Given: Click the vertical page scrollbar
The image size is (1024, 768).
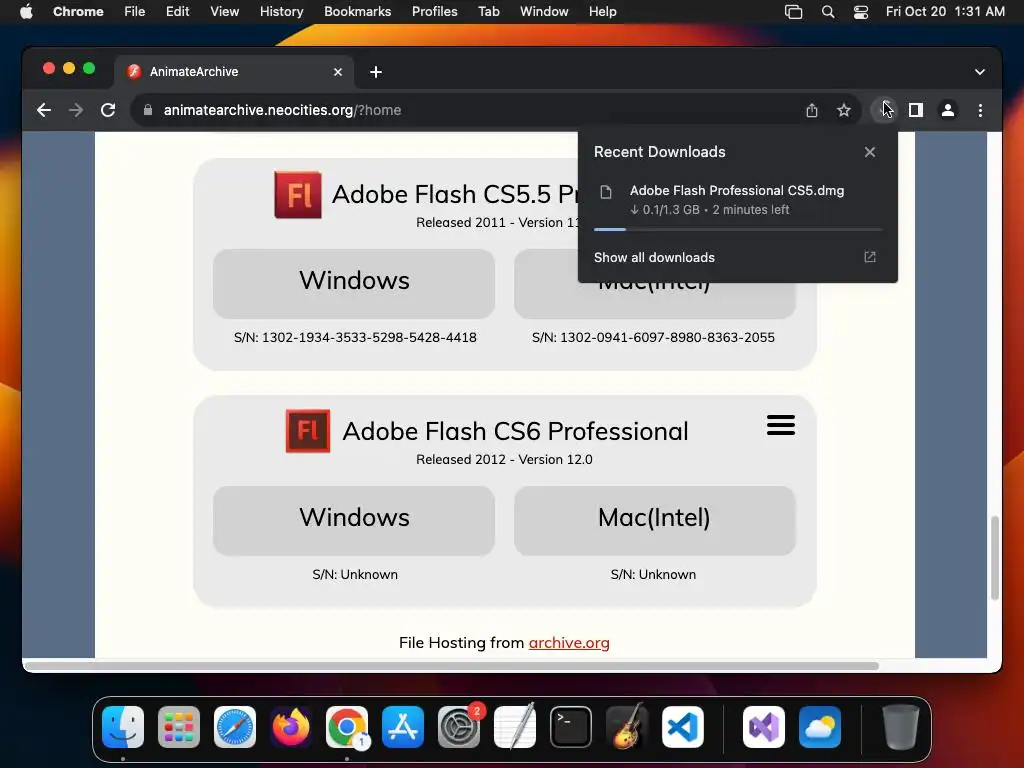Looking at the screenshot, I should (x=995, y=558).
